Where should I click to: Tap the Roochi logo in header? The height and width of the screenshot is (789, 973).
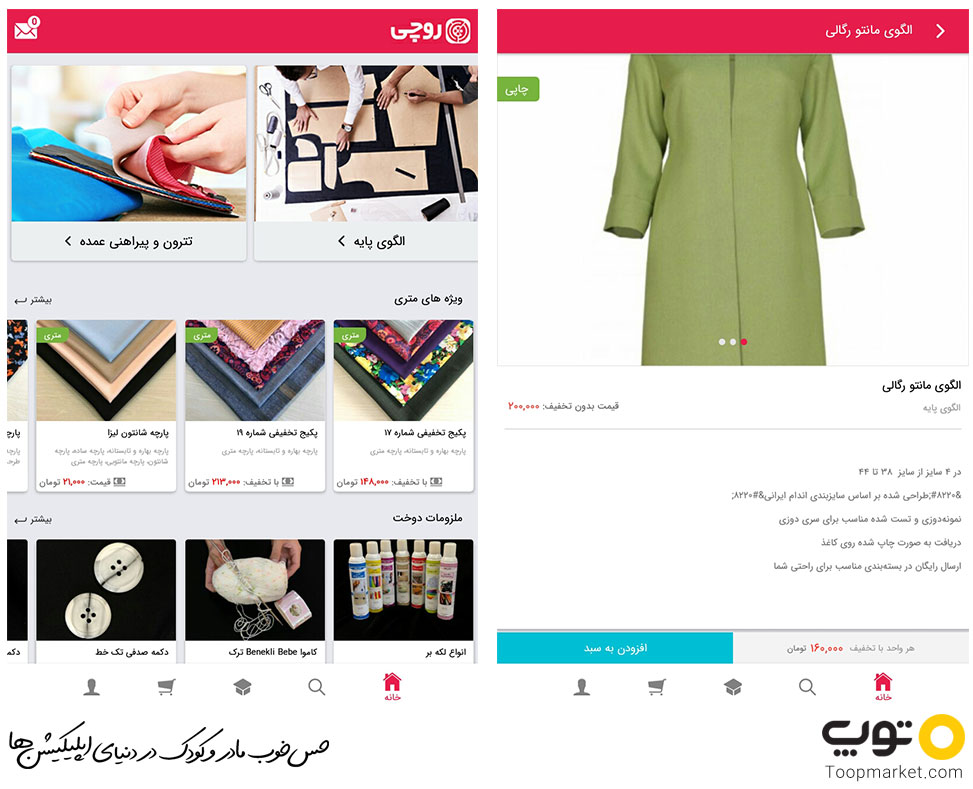[430, 30]
